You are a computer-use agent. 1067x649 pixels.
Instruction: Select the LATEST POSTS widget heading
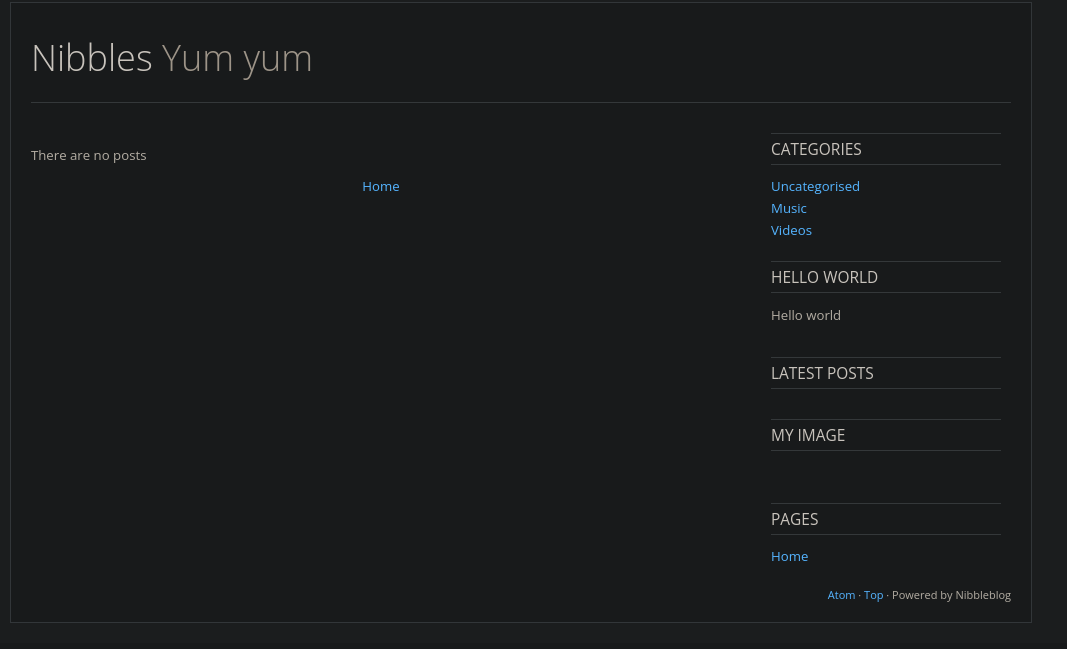[x=822, y=373]
